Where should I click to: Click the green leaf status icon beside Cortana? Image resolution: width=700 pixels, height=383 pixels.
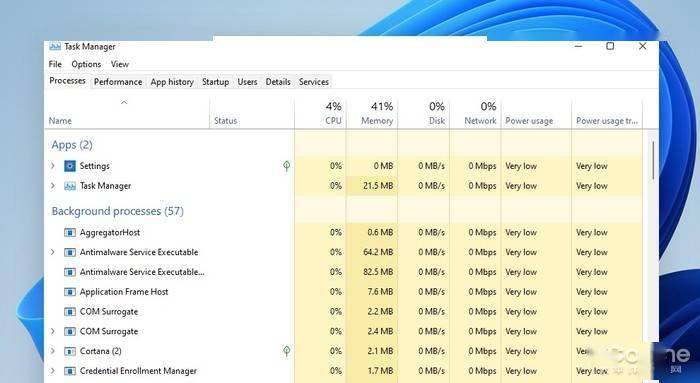click(287, 351)
